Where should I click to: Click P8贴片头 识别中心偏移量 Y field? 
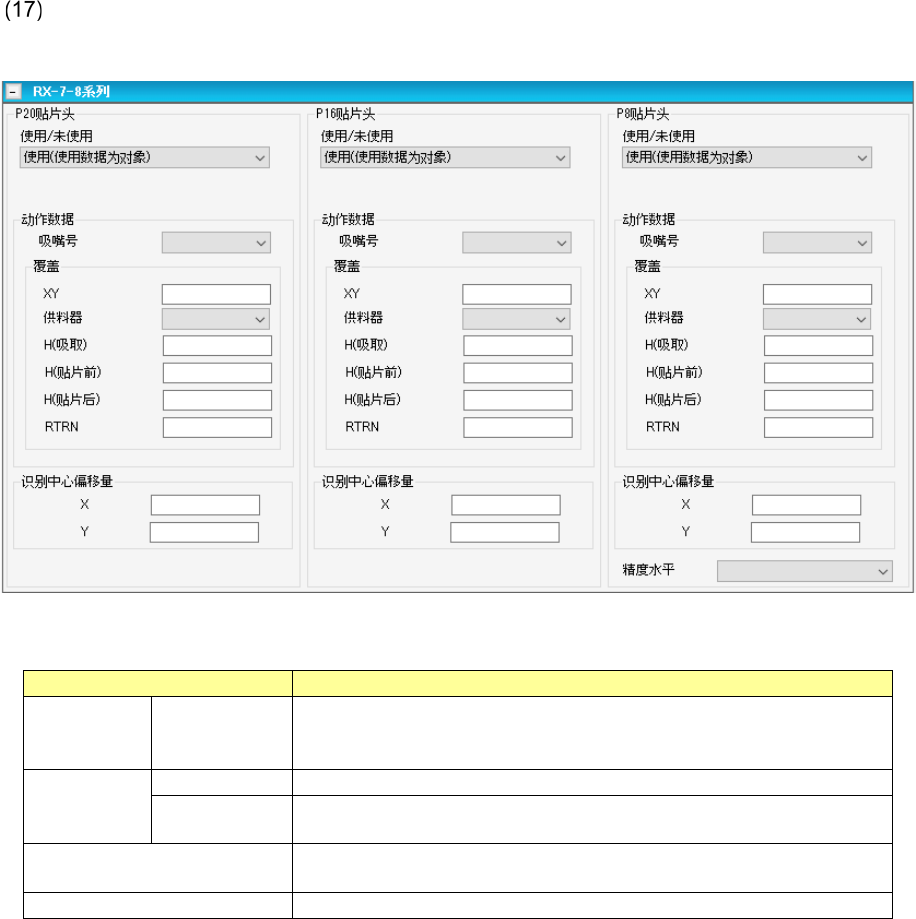tap(806, 533)
